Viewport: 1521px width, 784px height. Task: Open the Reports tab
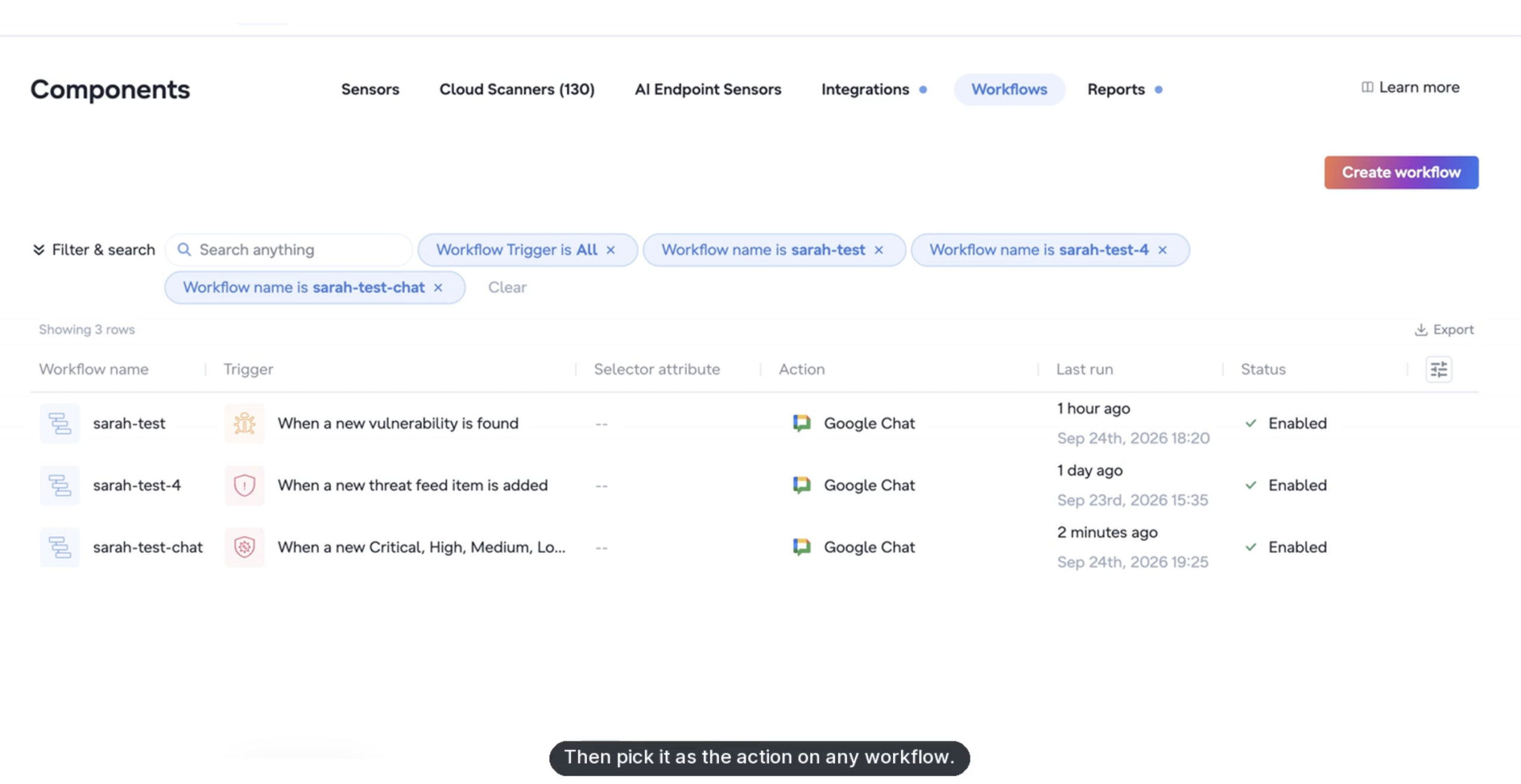click(x=1116, y=89)
